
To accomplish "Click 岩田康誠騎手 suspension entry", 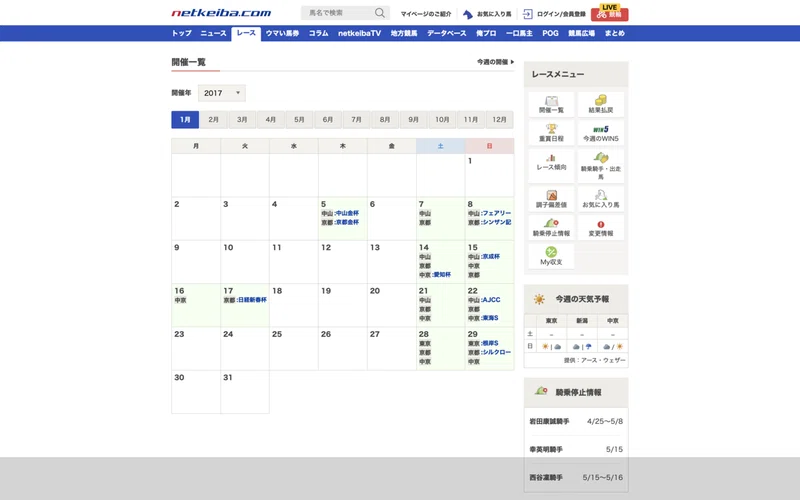I will (x=549, y=421).
